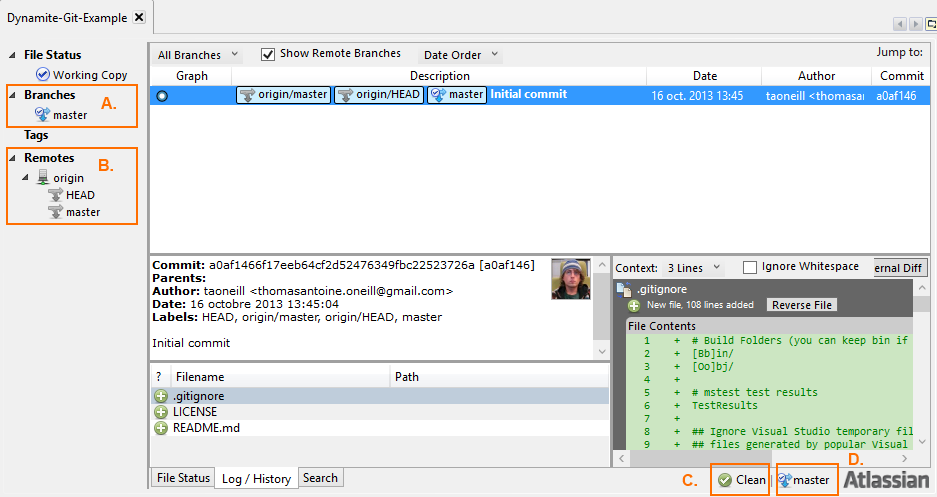Click the External Diff button
This screenshot has height=497, width=937.
(899, 268)
